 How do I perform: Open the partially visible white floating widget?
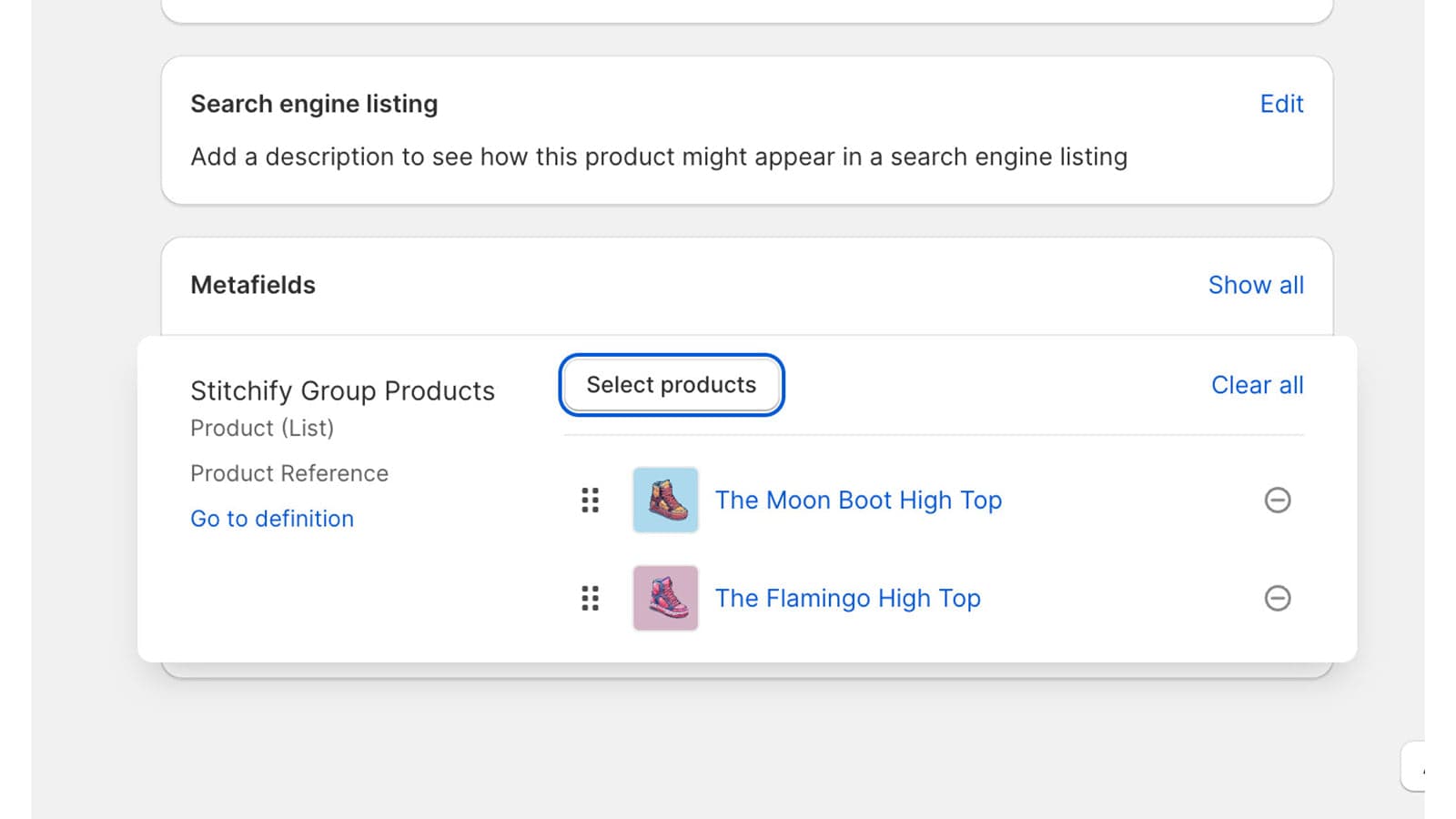point(1414,767)
